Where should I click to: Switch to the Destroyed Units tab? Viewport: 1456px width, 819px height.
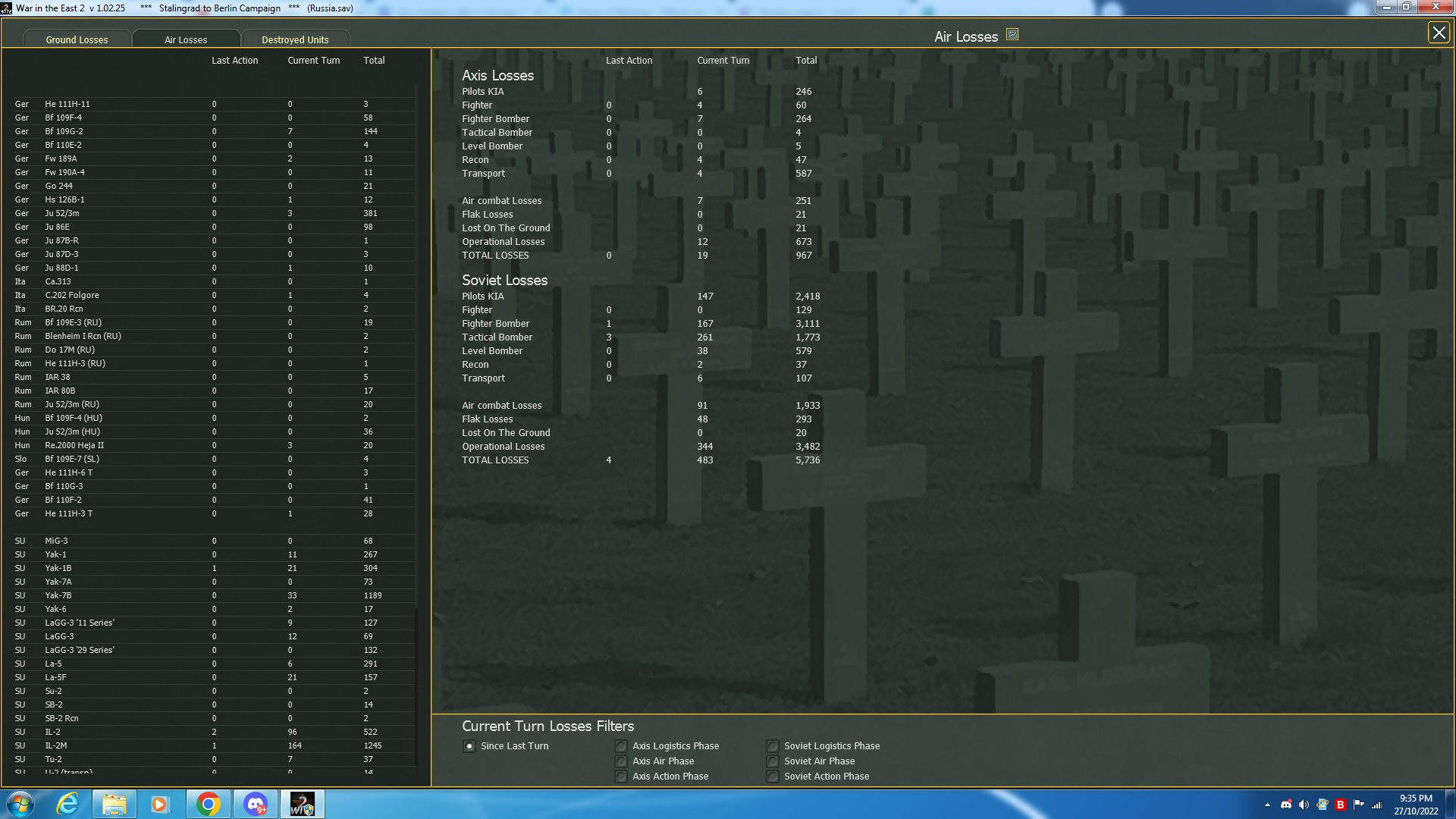(295, 39)
